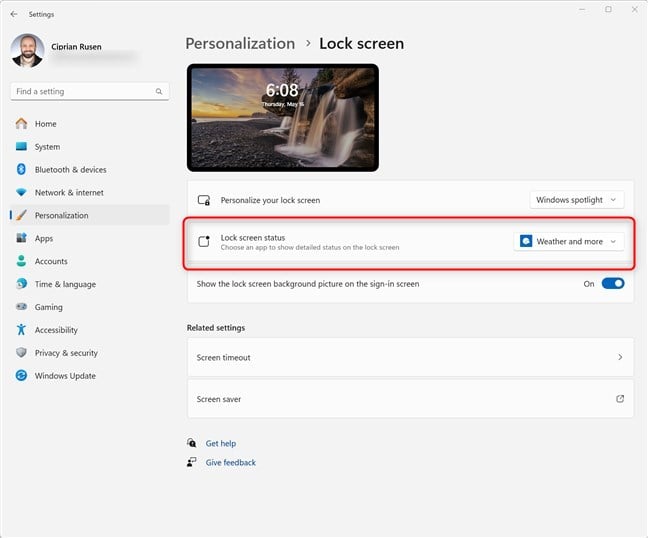Image resolution: width=648 pixels, height=538 pixels.
Task: Click the Find a setting search box
Action: [90, 91]
